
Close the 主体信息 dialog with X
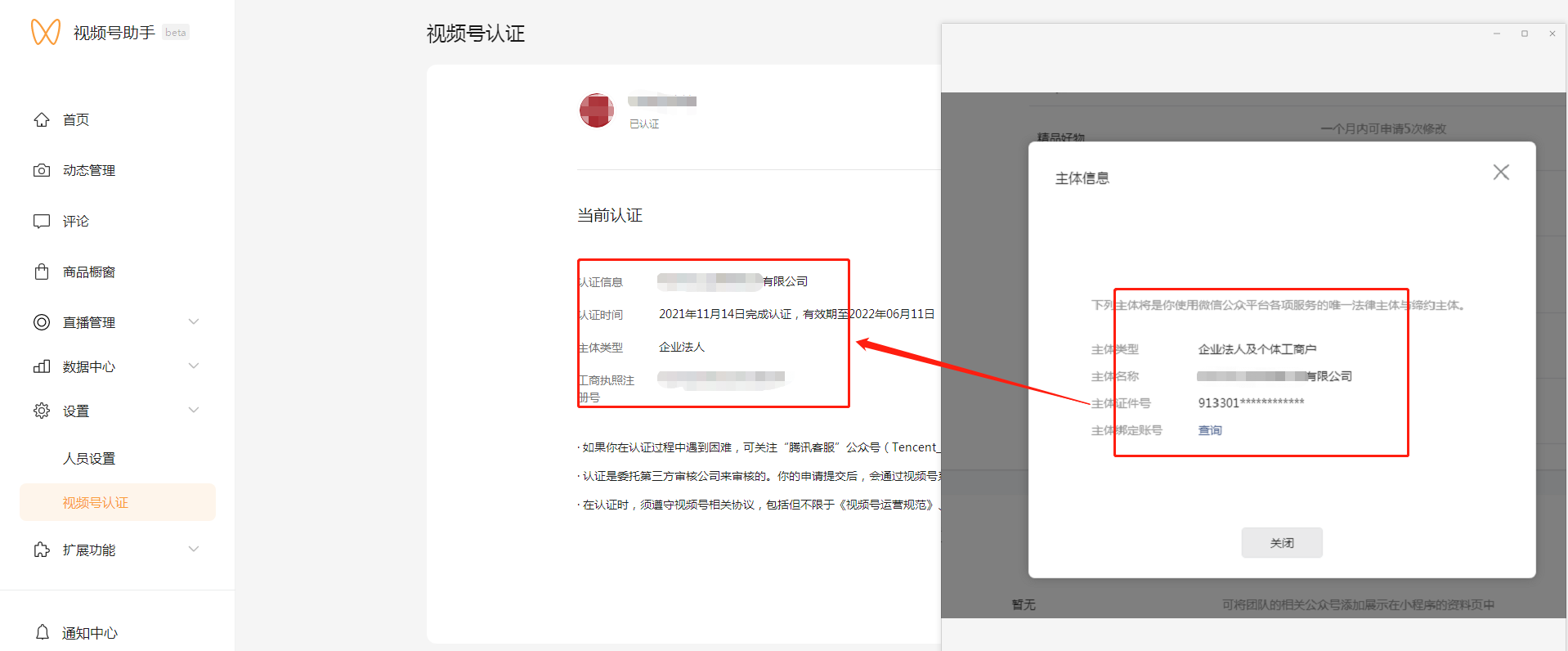(x=1501, y=173)
